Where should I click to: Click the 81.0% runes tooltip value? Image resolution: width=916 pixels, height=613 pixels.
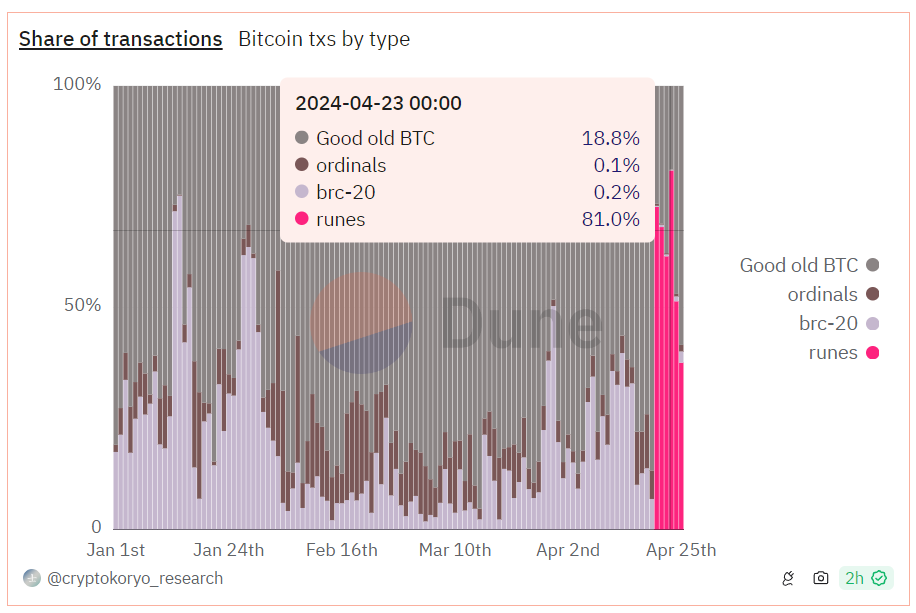coord(610,219)
